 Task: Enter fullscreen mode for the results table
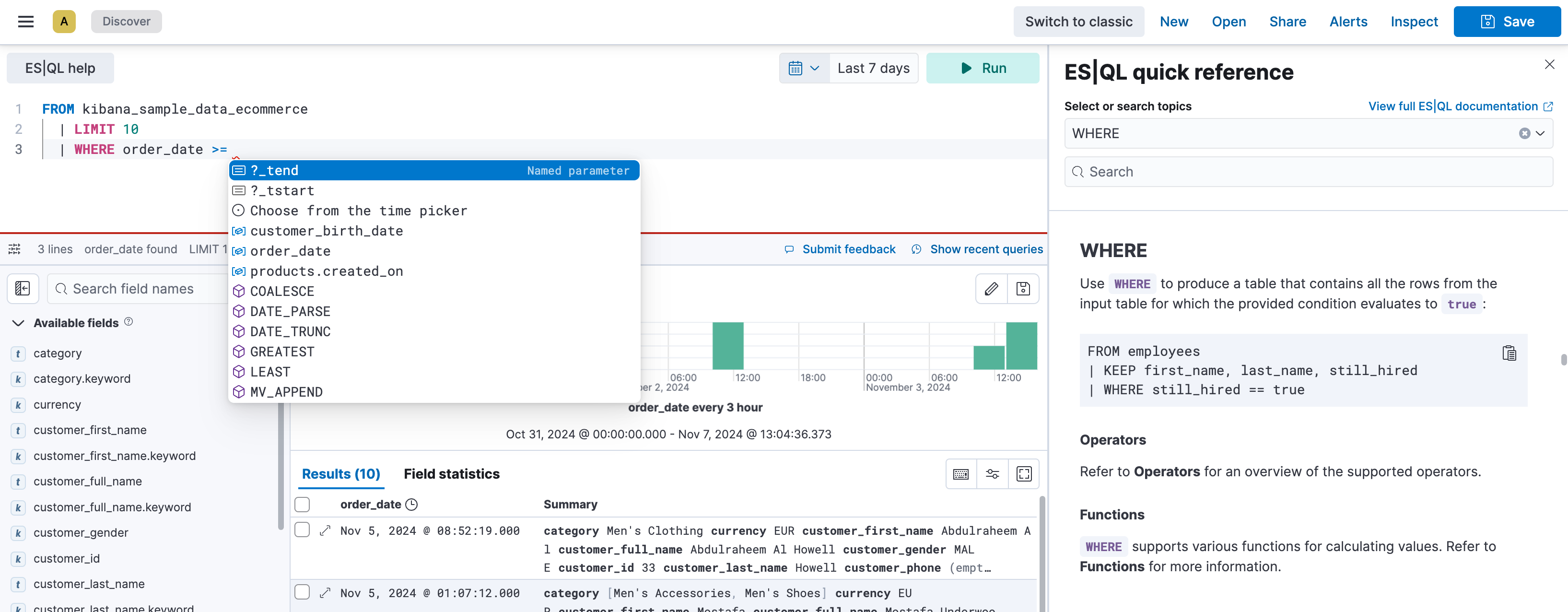1024,474
